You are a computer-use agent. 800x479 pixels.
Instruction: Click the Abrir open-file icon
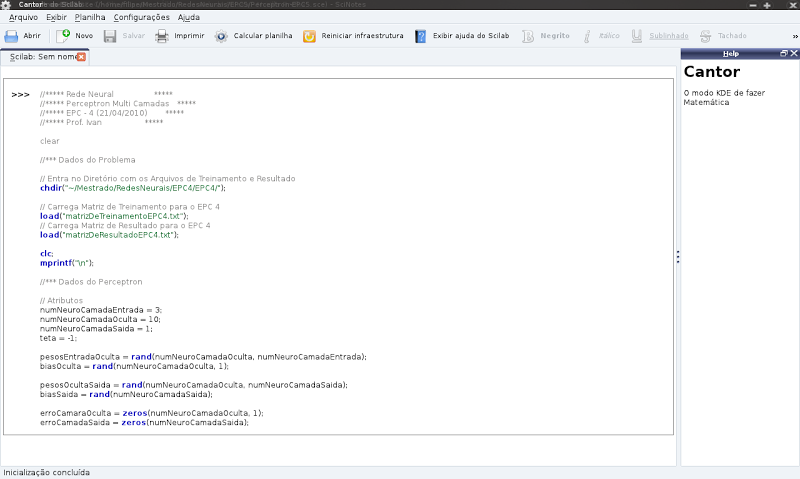[x=11, y=36]
